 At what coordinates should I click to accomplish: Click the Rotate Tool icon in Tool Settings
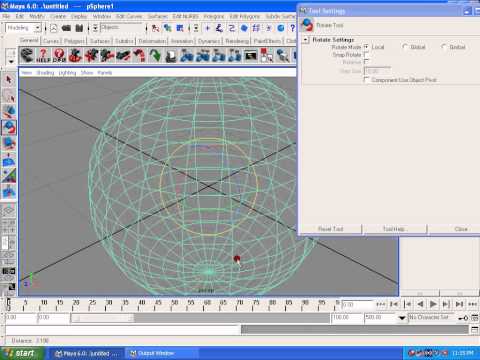(307, 25)
